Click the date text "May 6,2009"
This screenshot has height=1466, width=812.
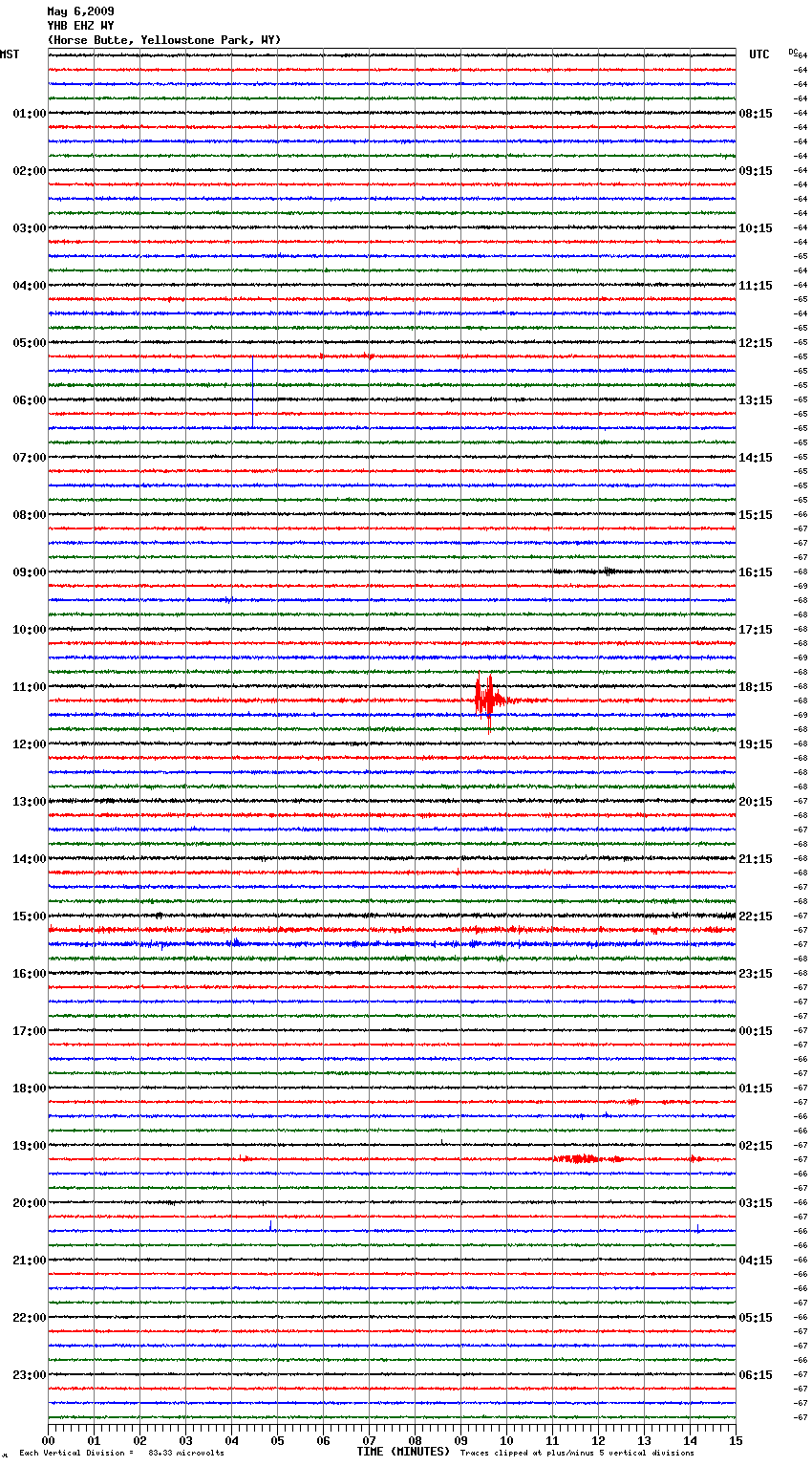coord(80,11)
